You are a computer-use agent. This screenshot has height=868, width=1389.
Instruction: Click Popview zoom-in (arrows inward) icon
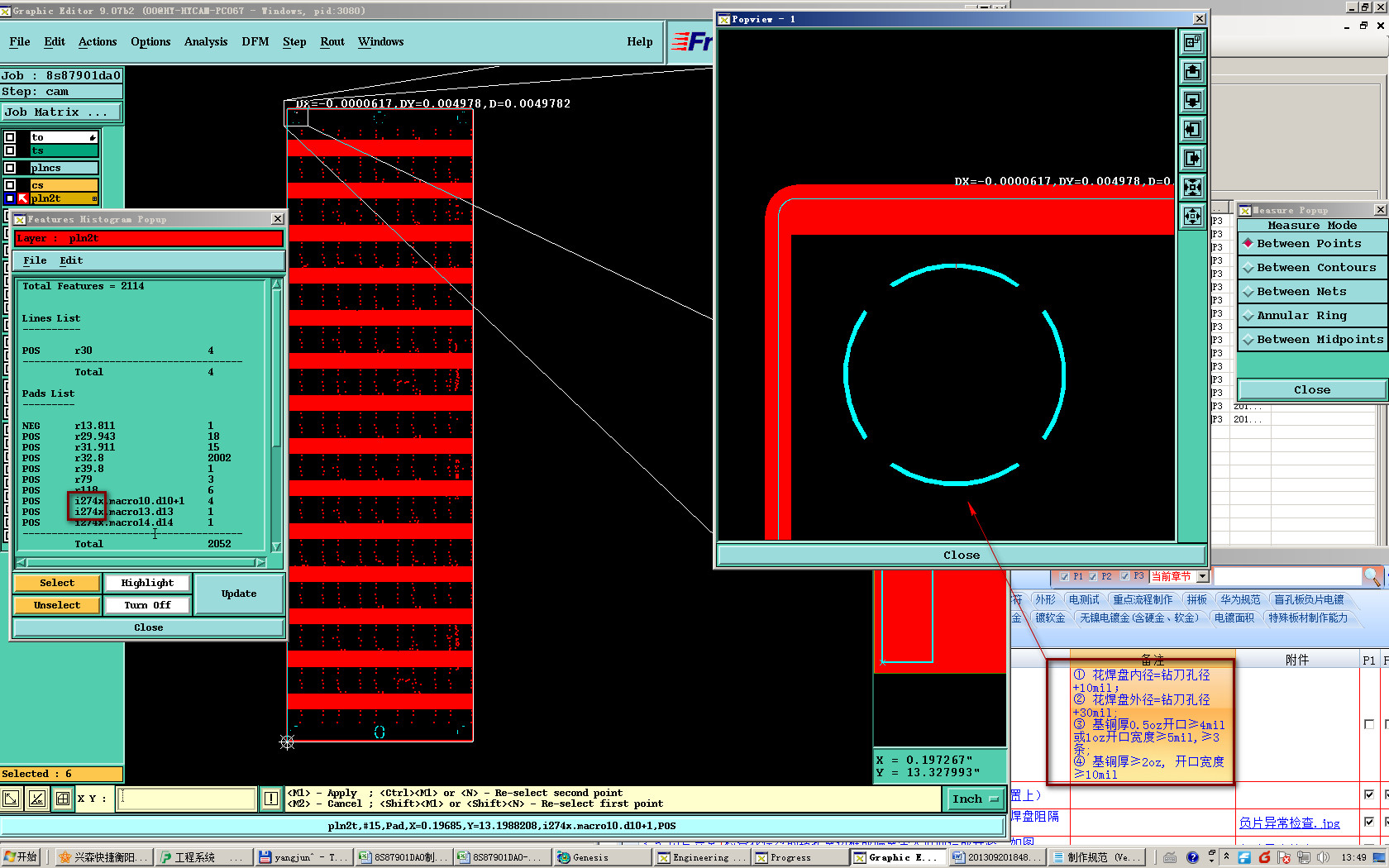(1192, 187)
